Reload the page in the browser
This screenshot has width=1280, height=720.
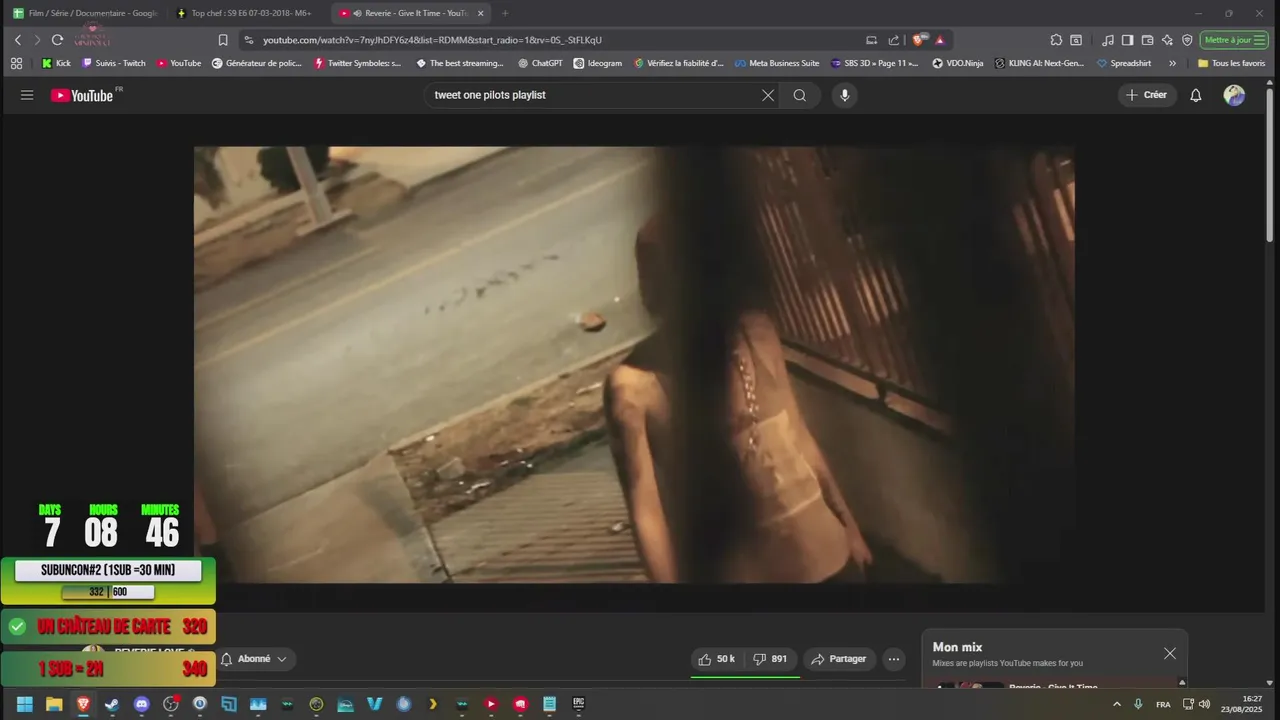57,40
